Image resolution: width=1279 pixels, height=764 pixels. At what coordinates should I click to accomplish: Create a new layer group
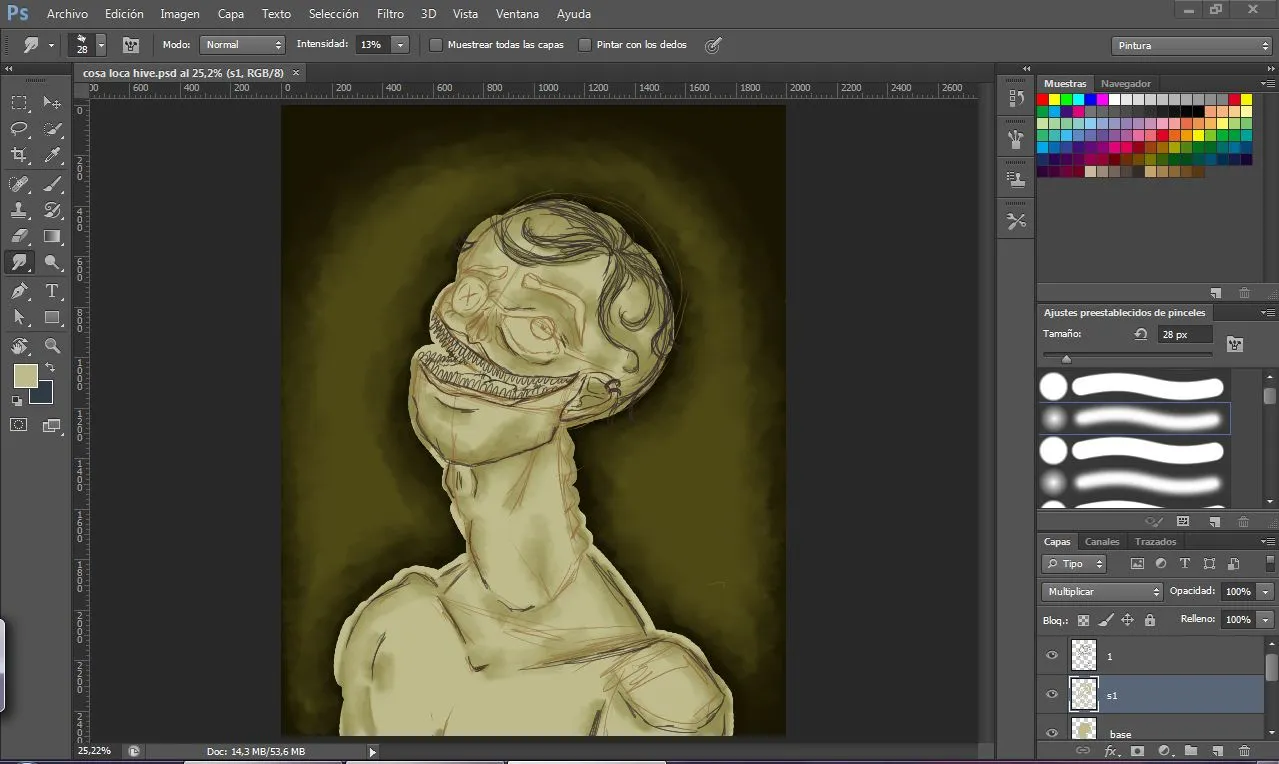tap(1191, 750)
